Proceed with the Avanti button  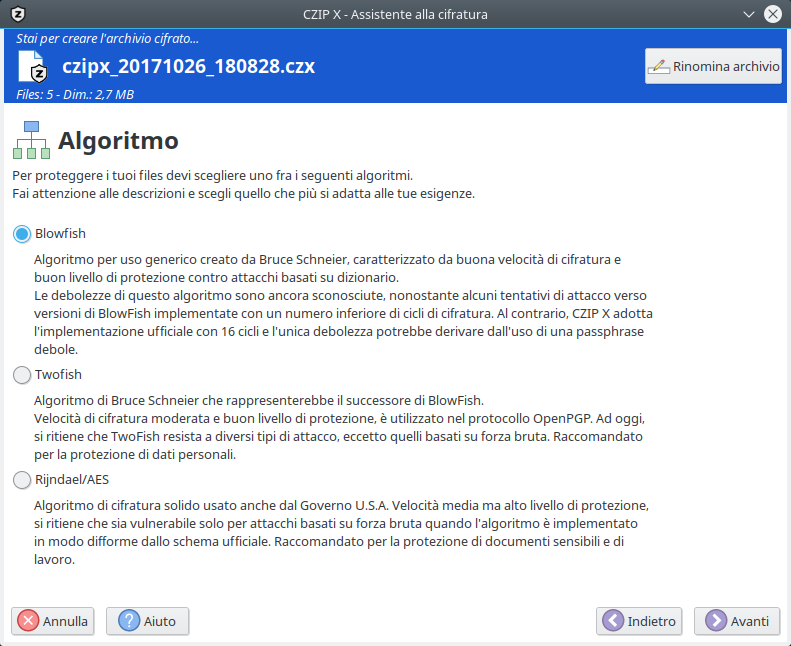click(737, 621)
